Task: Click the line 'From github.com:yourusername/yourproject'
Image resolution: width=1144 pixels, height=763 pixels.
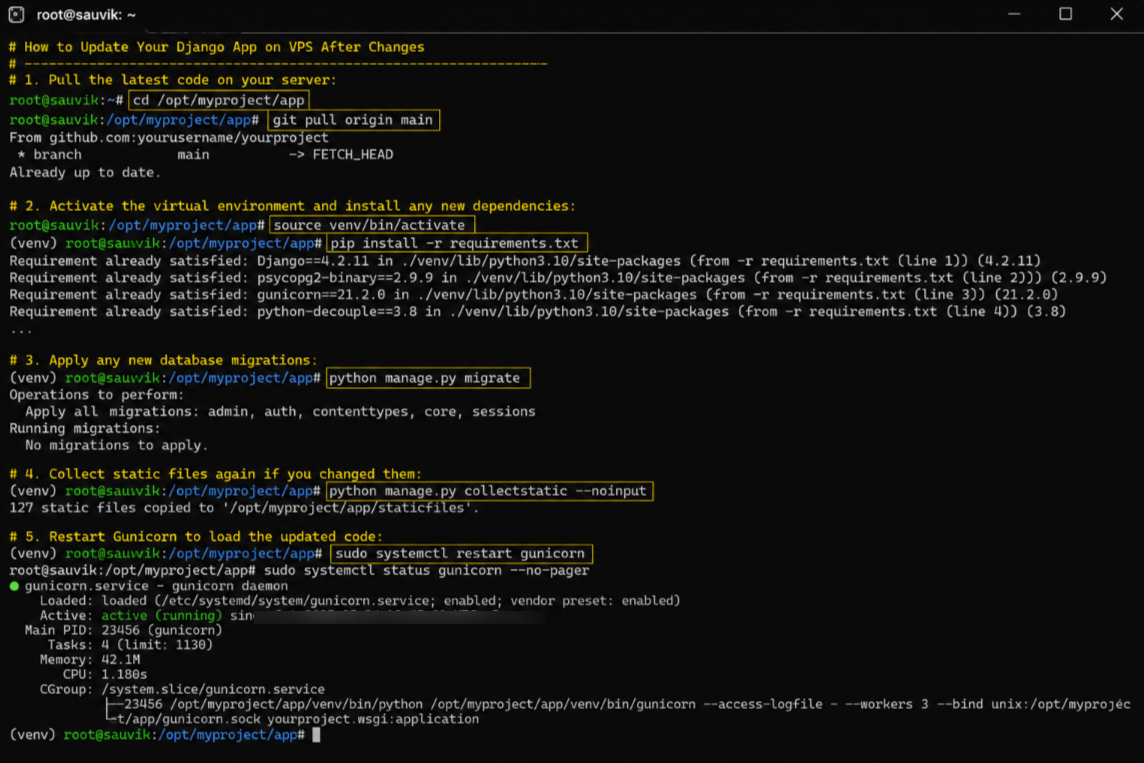Action: coord(169,137)
